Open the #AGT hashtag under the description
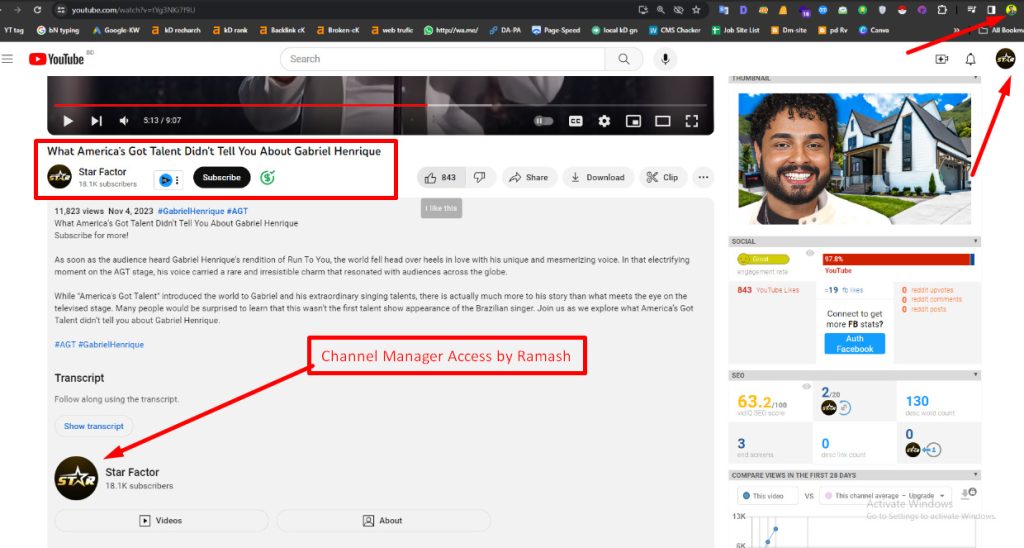Screen dimensions: 1024x548 [x=65, y=344]
